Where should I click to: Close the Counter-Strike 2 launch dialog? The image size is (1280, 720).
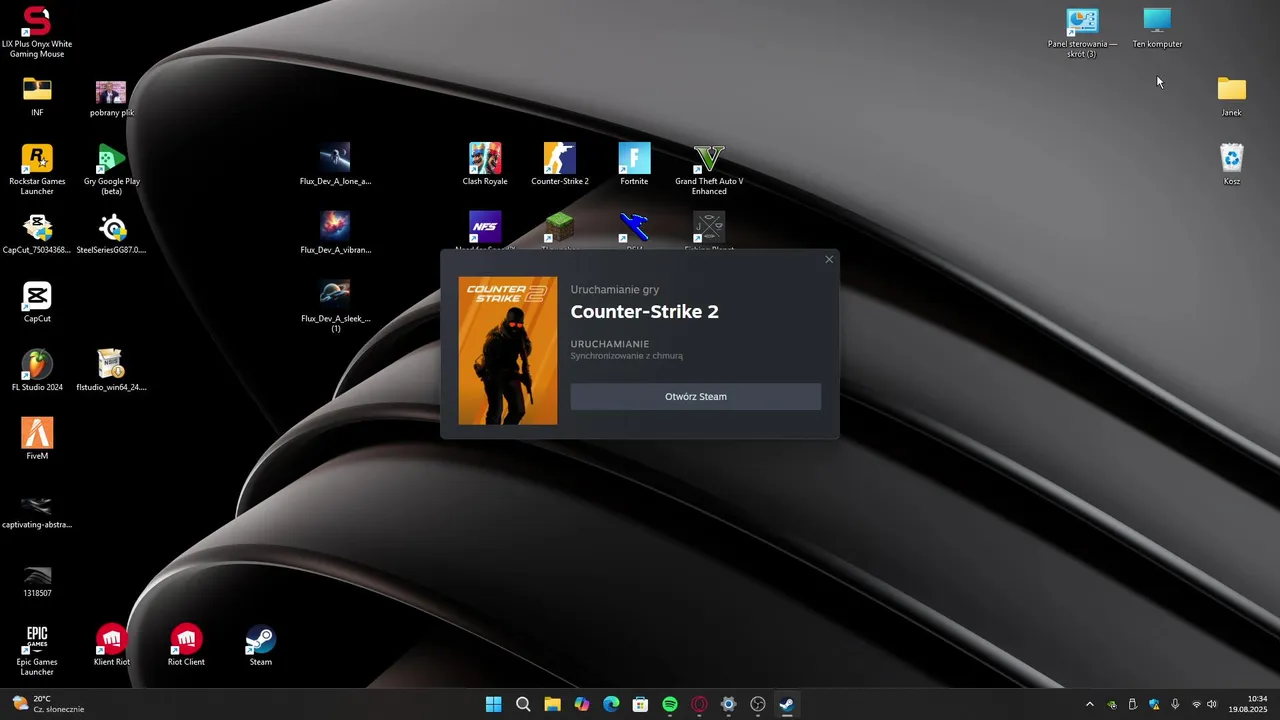click(829, 260)
